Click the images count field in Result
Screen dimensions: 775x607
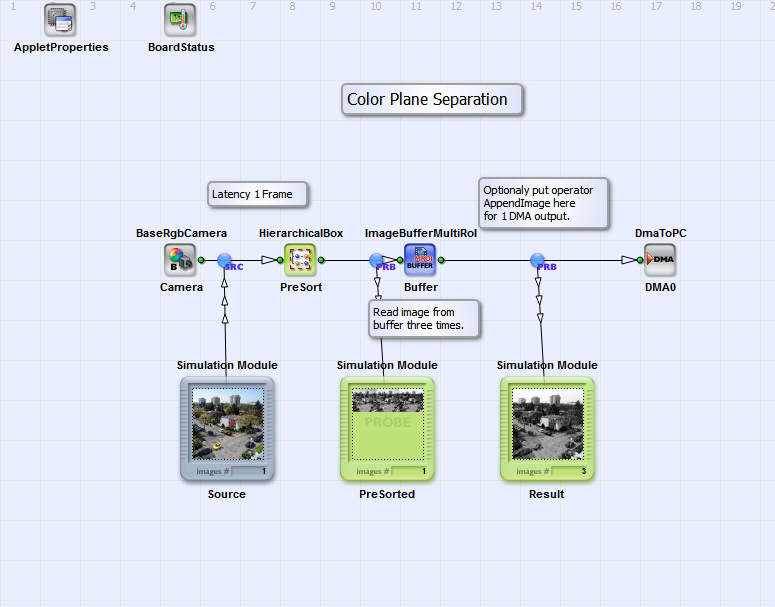coord(570,471)
